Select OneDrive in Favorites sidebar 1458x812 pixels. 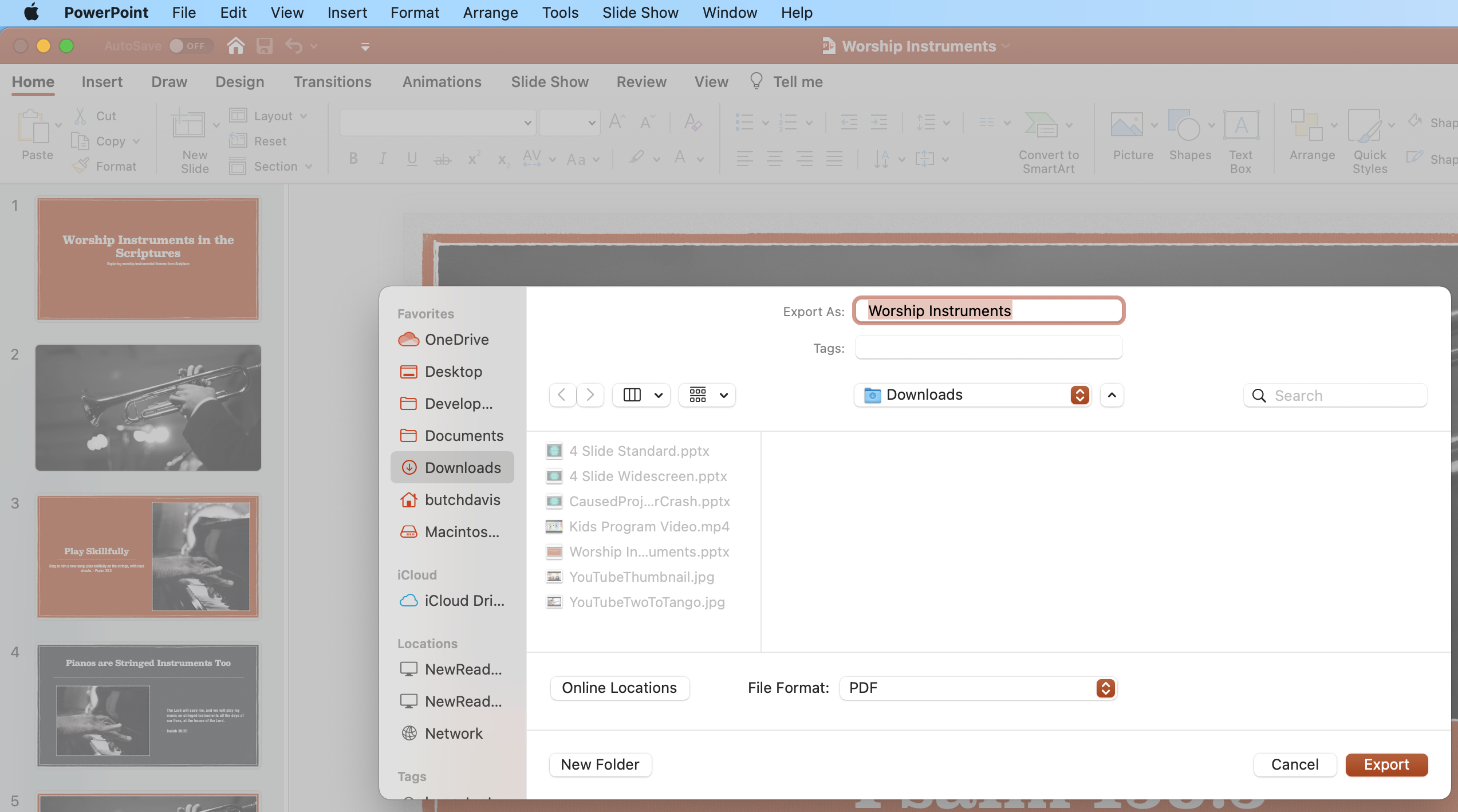443,340
